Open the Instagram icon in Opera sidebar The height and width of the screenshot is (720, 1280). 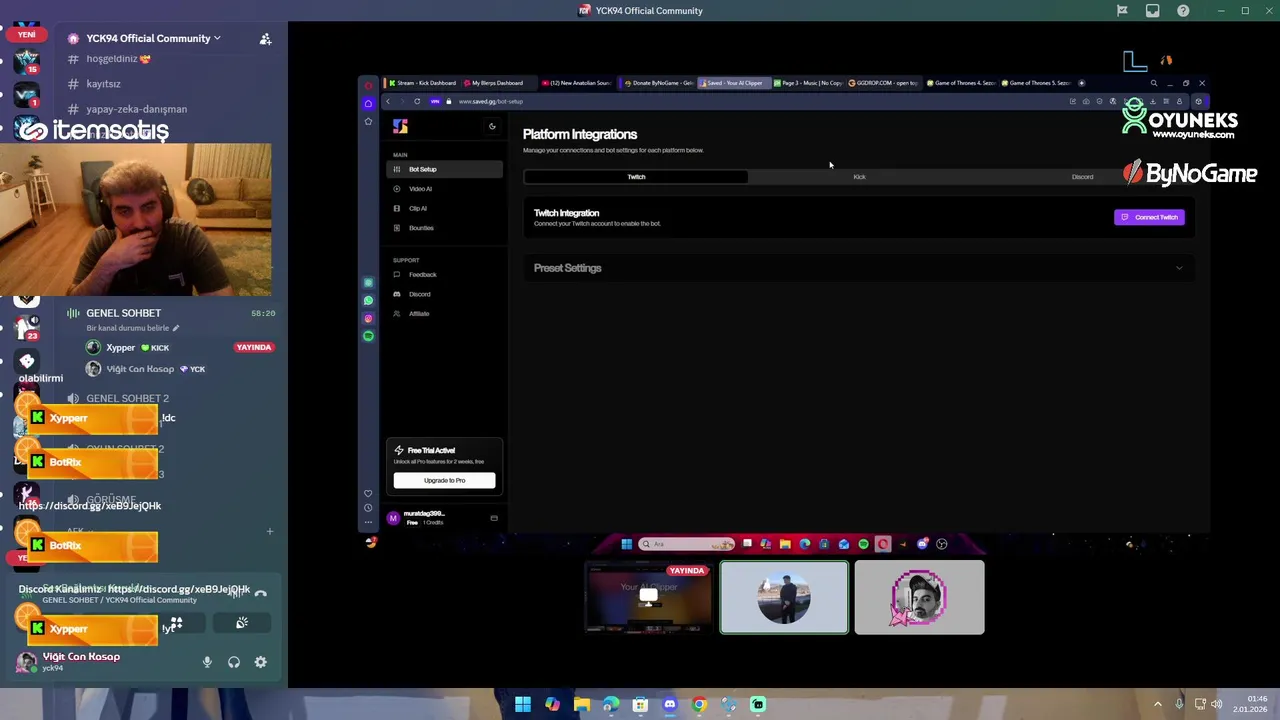368,318
